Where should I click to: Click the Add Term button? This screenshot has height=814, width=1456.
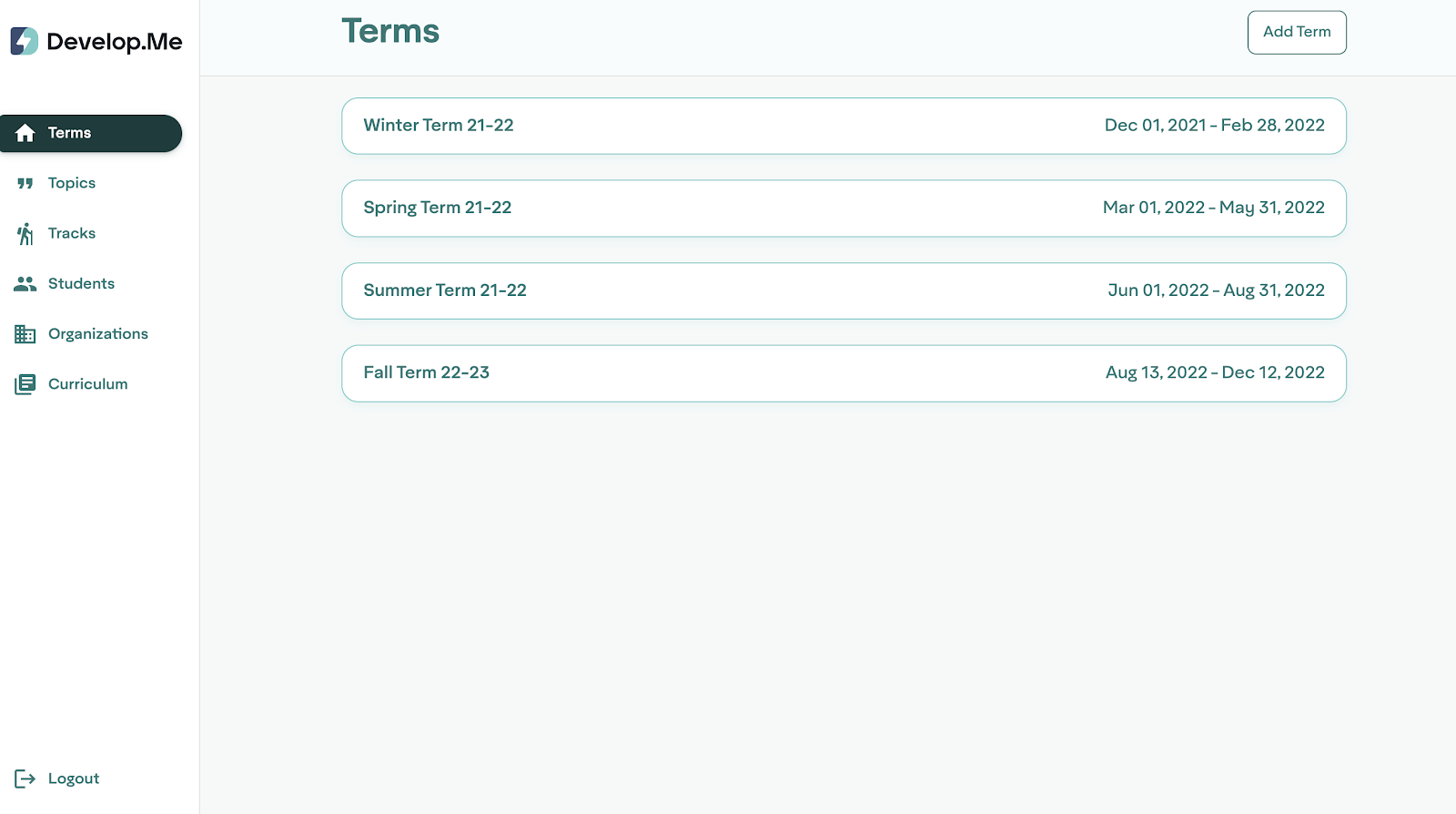[x=1297, y=32]
